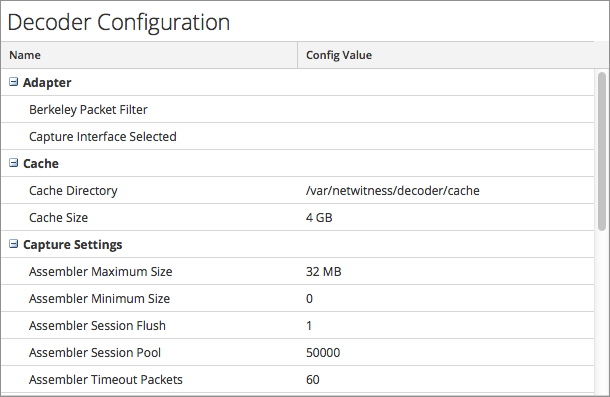The height and width of the screenshot is (397, 610).
Task: Select the Assembler Session Pool row name
Action: [x=95, y=353]
